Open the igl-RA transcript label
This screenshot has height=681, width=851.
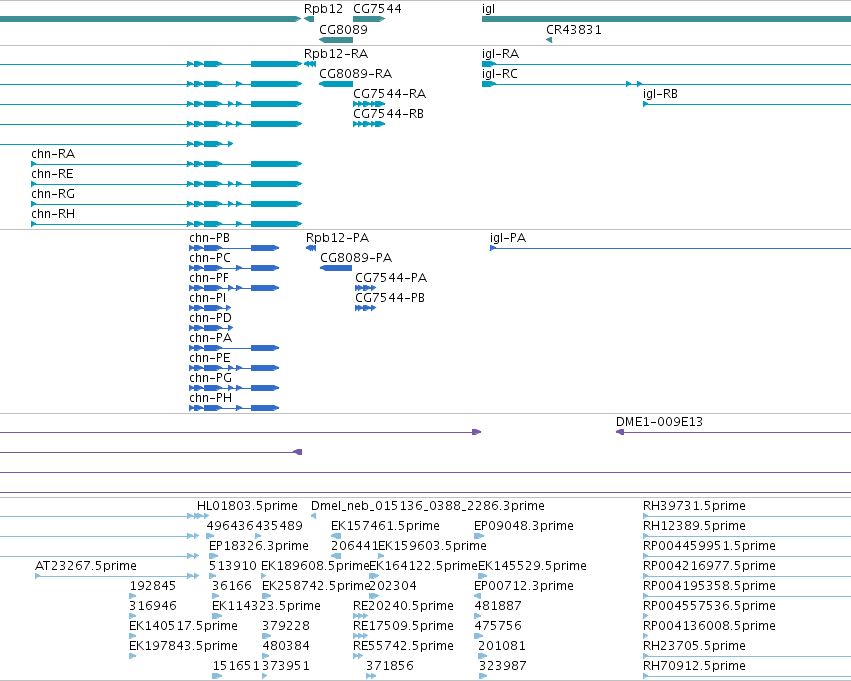(x=500, y=54)
